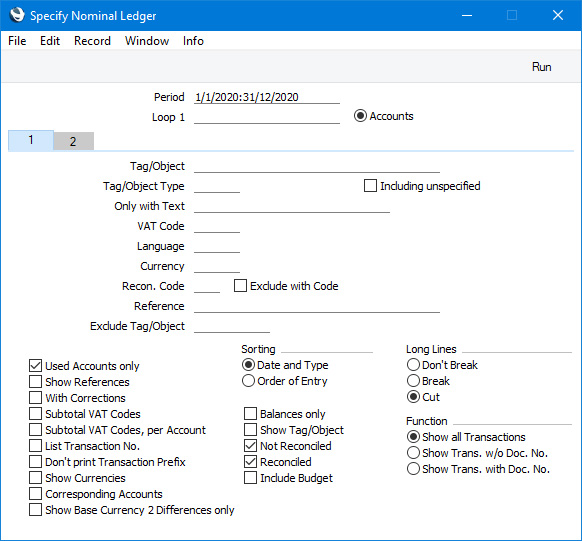Minimize the Specify Nominal Ledger window
The width and height of the screenshot is (582, 541).
(467, 15)
